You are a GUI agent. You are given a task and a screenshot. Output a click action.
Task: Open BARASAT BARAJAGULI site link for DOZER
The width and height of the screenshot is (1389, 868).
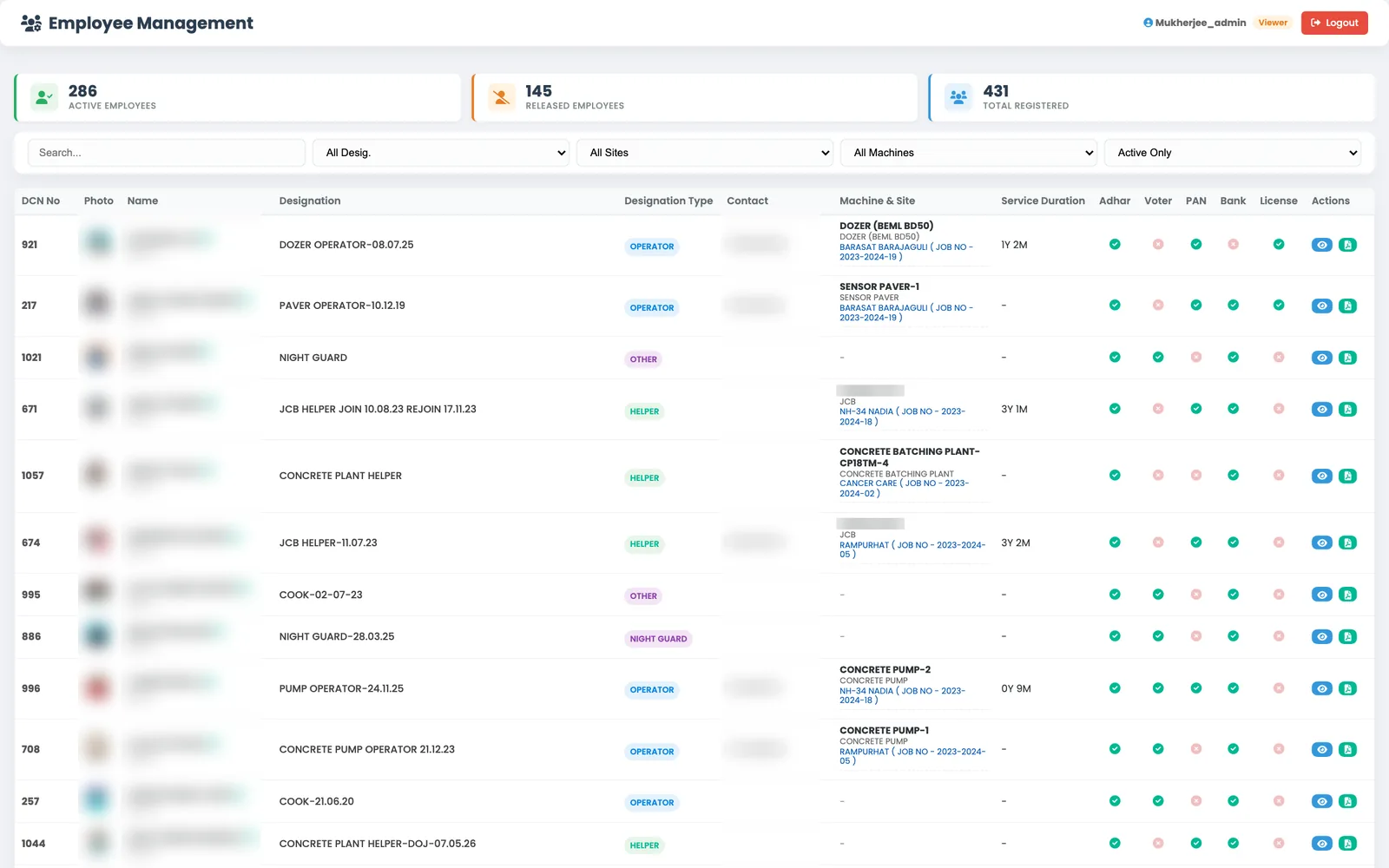(x=905, y=252)
